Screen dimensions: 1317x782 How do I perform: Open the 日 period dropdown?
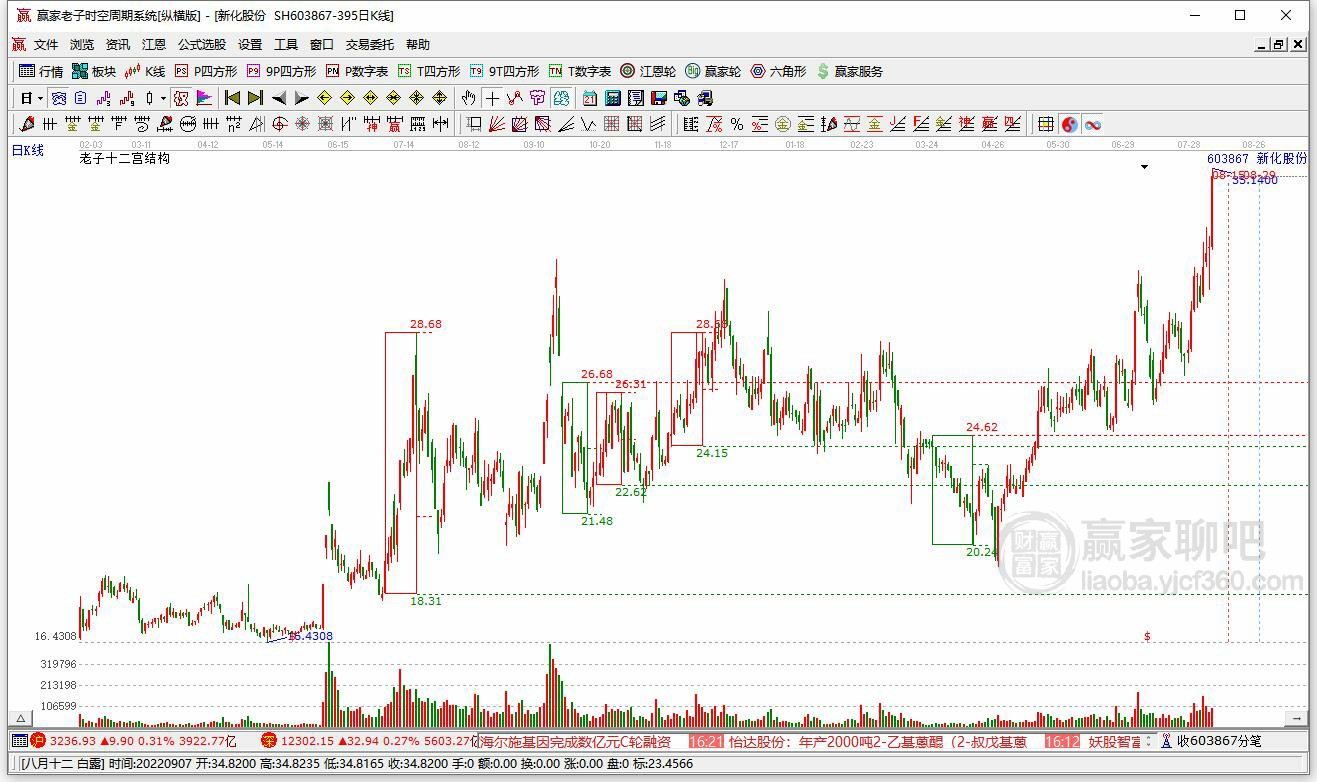(32, 98)
